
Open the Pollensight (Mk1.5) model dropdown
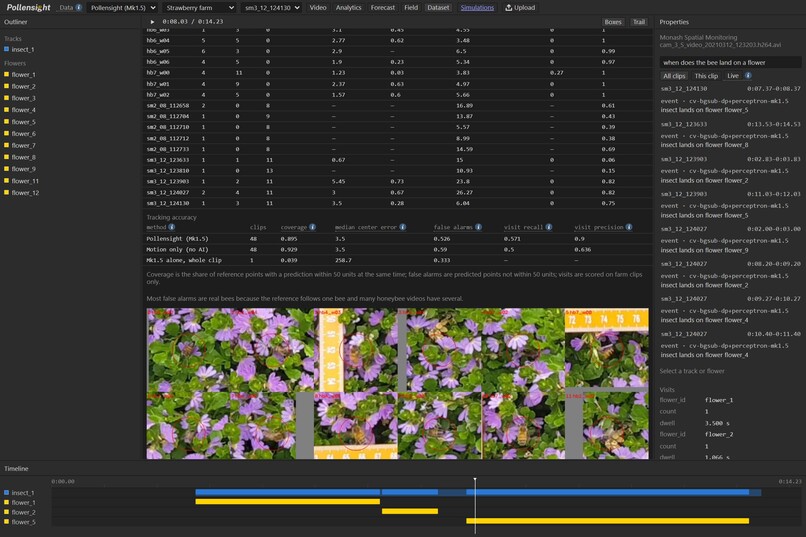coord(123,8)
